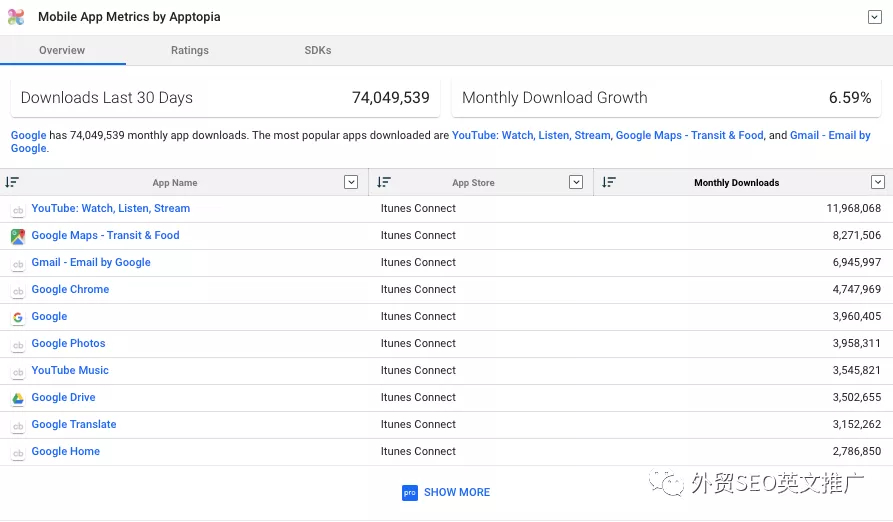Image resolution: width=893 pixels, height=522 pixels.
Task: Click the Google Chrome row placeholder icon
Action: pyautogui.click(x=18, y=291)
